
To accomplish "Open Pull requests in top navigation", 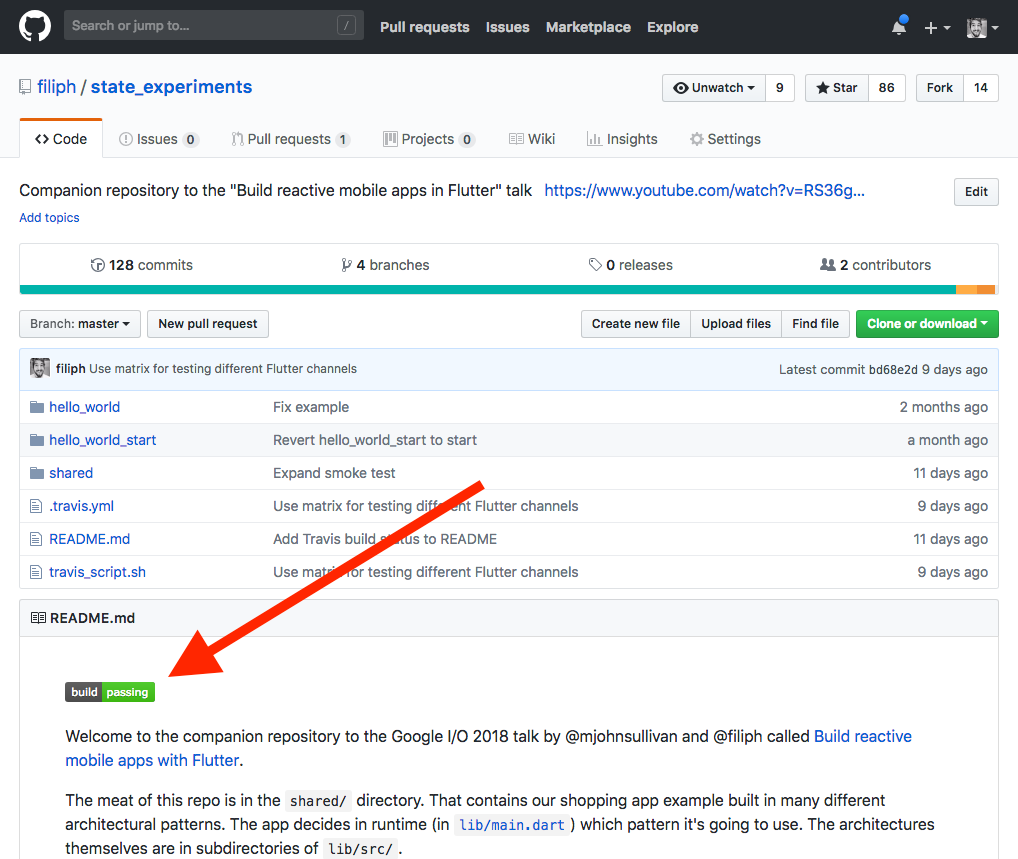I will tap(425, 27).
